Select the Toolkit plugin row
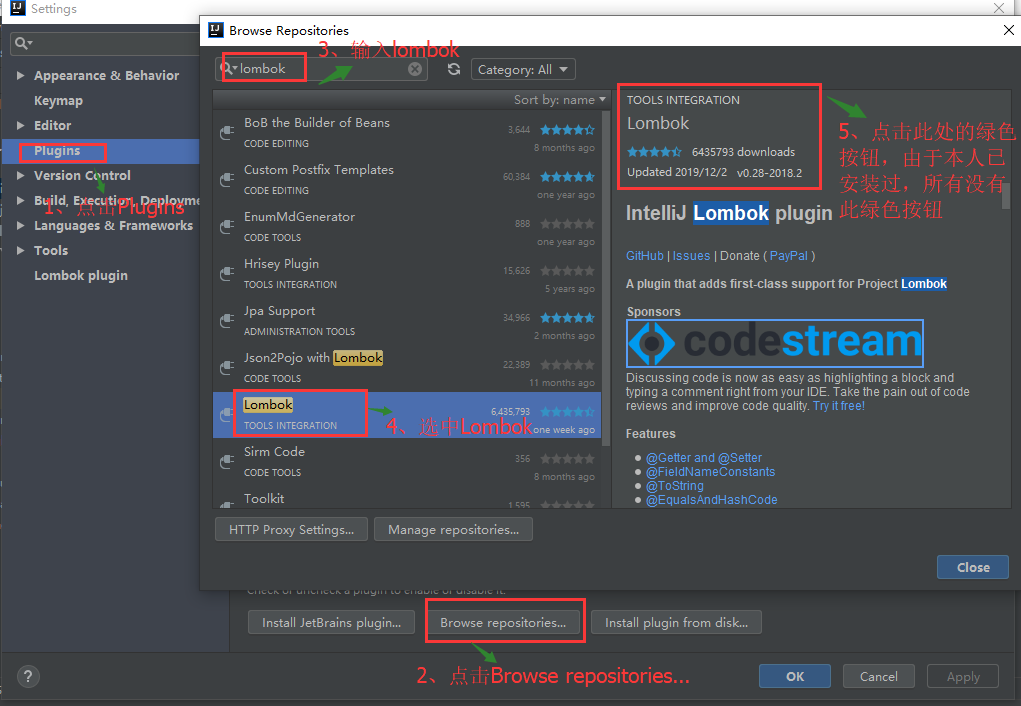Viewport: 1021px width, 706px height. point(407,498)
